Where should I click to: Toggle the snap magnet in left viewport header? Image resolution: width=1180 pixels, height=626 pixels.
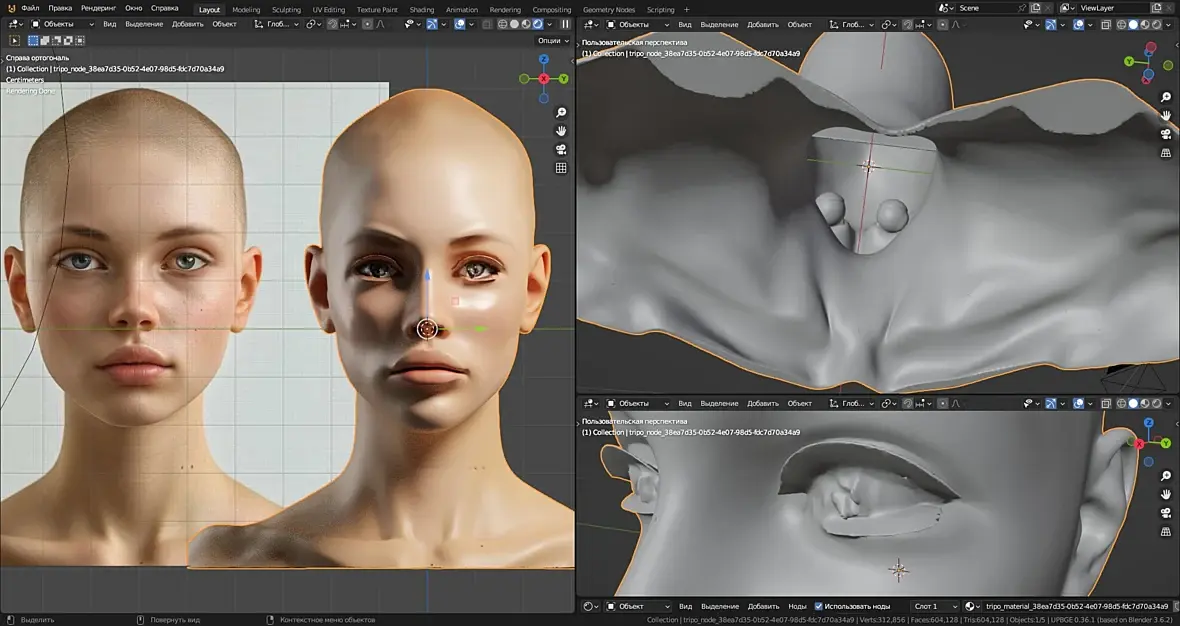click(334, 24)
